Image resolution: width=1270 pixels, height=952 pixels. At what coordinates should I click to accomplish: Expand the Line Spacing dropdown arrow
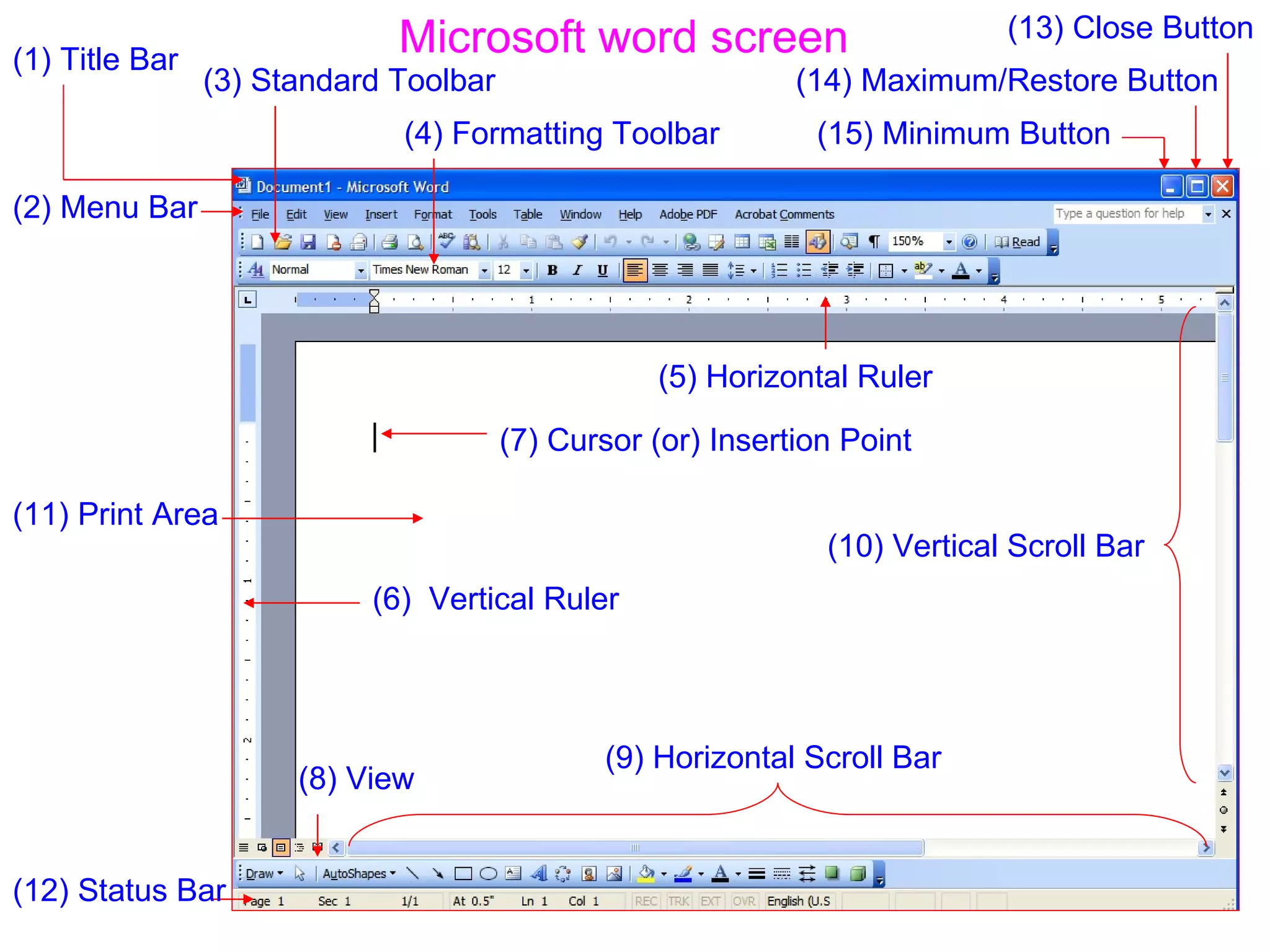tap(753, 271)
